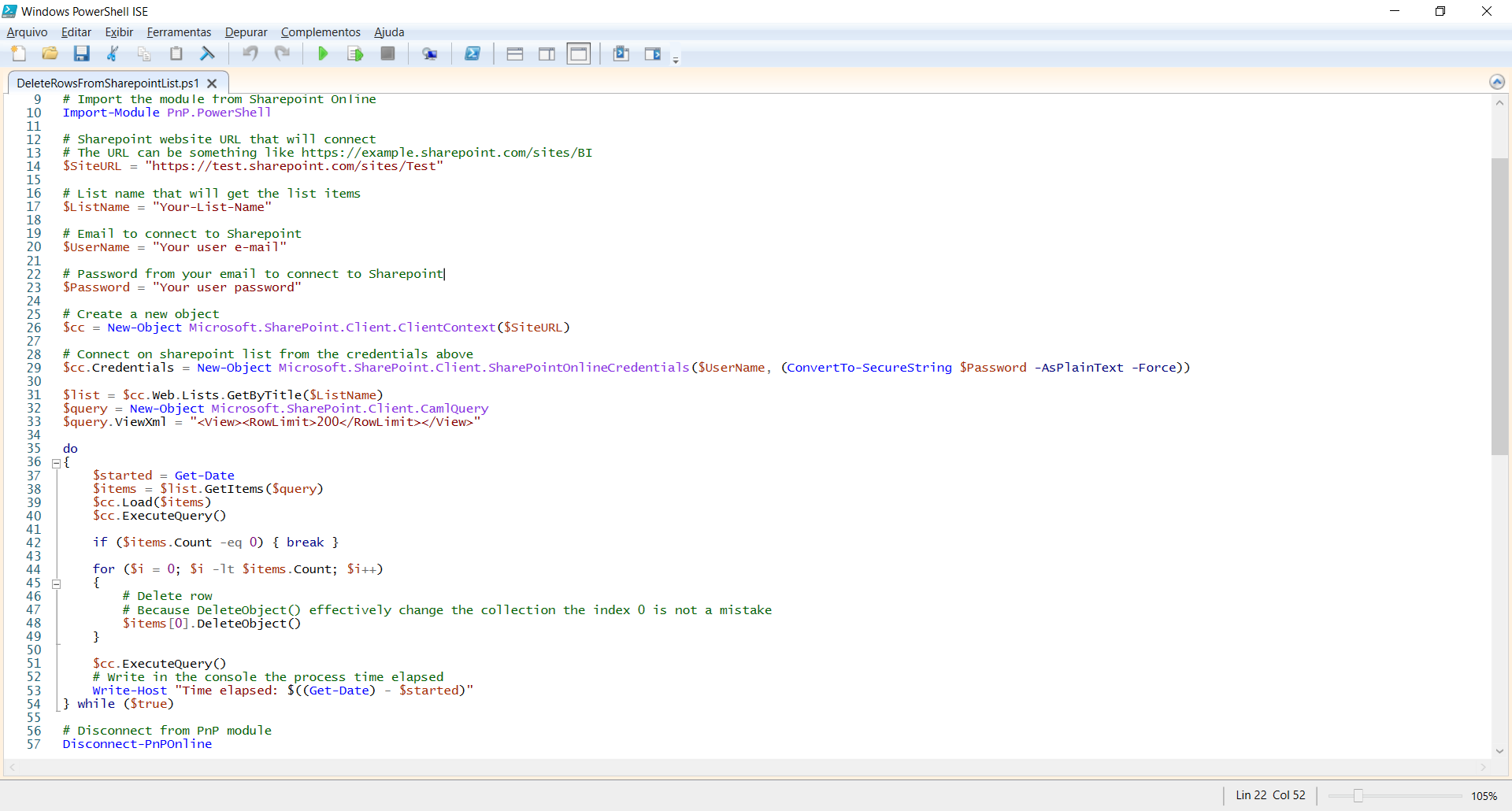
Task: Launch PowerShell.exe from the toolbar
Action: point(473,54)
